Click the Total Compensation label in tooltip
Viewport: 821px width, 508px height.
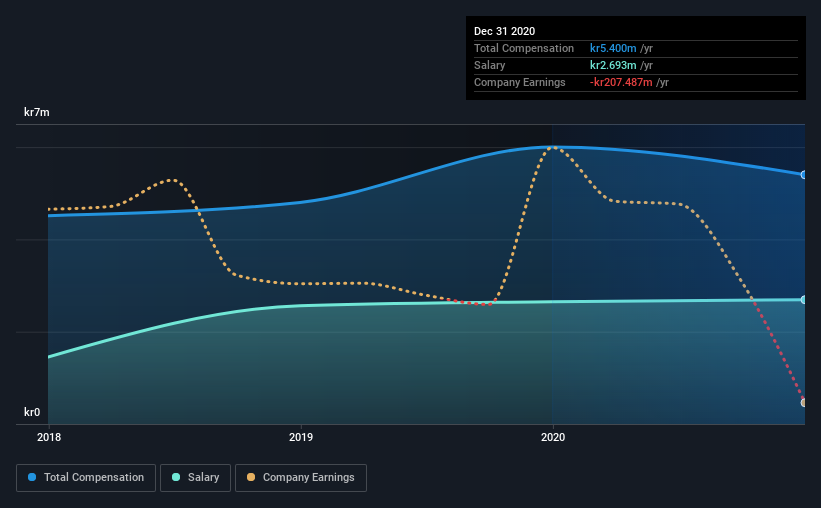[x=524, y=48]
